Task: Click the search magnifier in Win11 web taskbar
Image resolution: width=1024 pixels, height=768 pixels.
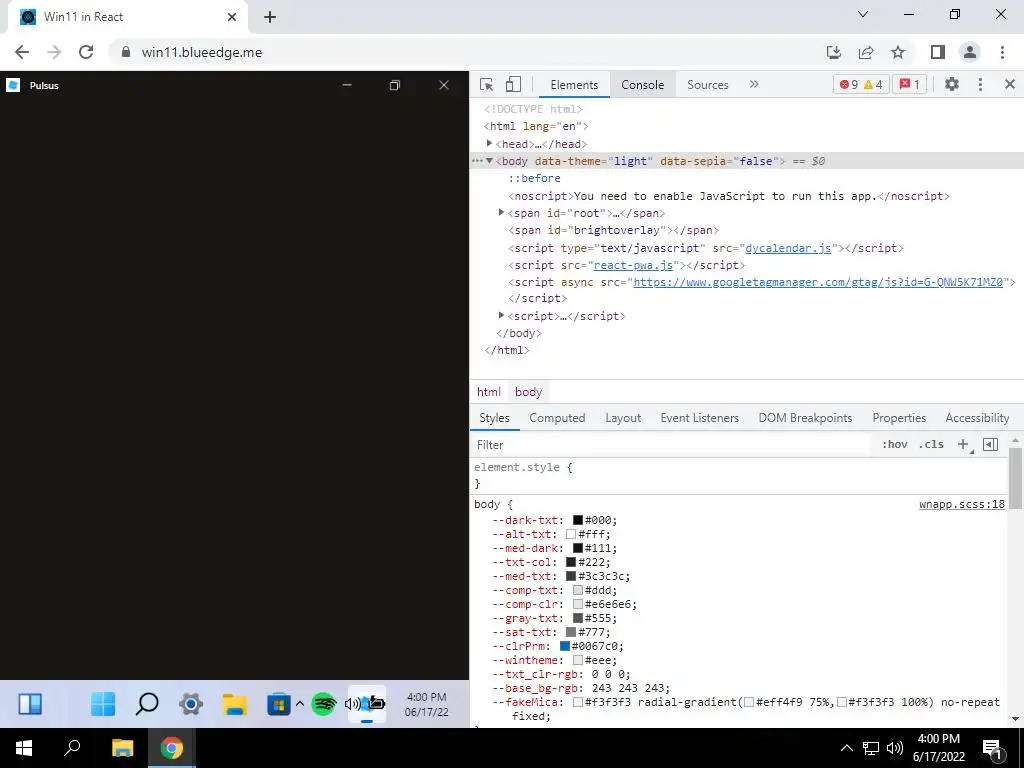Action: pos(147,703)
